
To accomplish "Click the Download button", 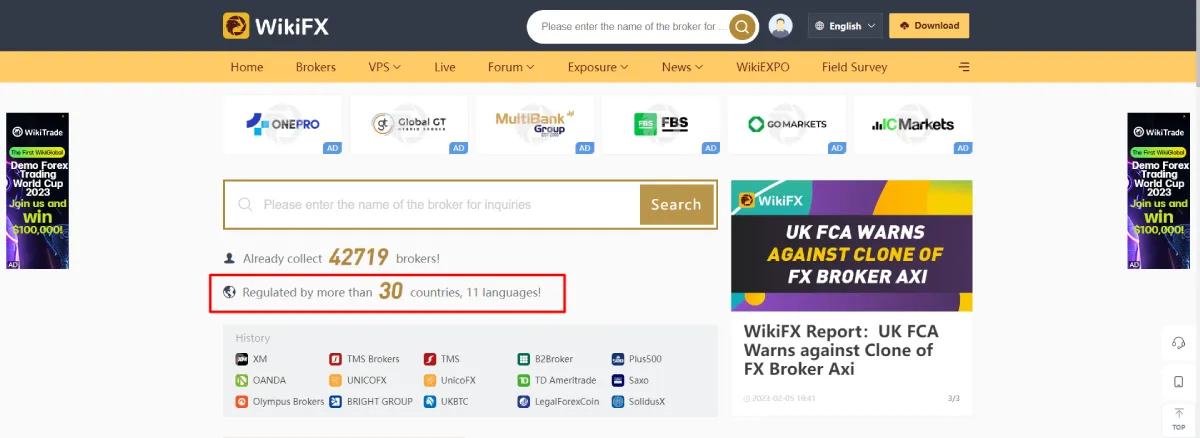I will tap(929, 26).
